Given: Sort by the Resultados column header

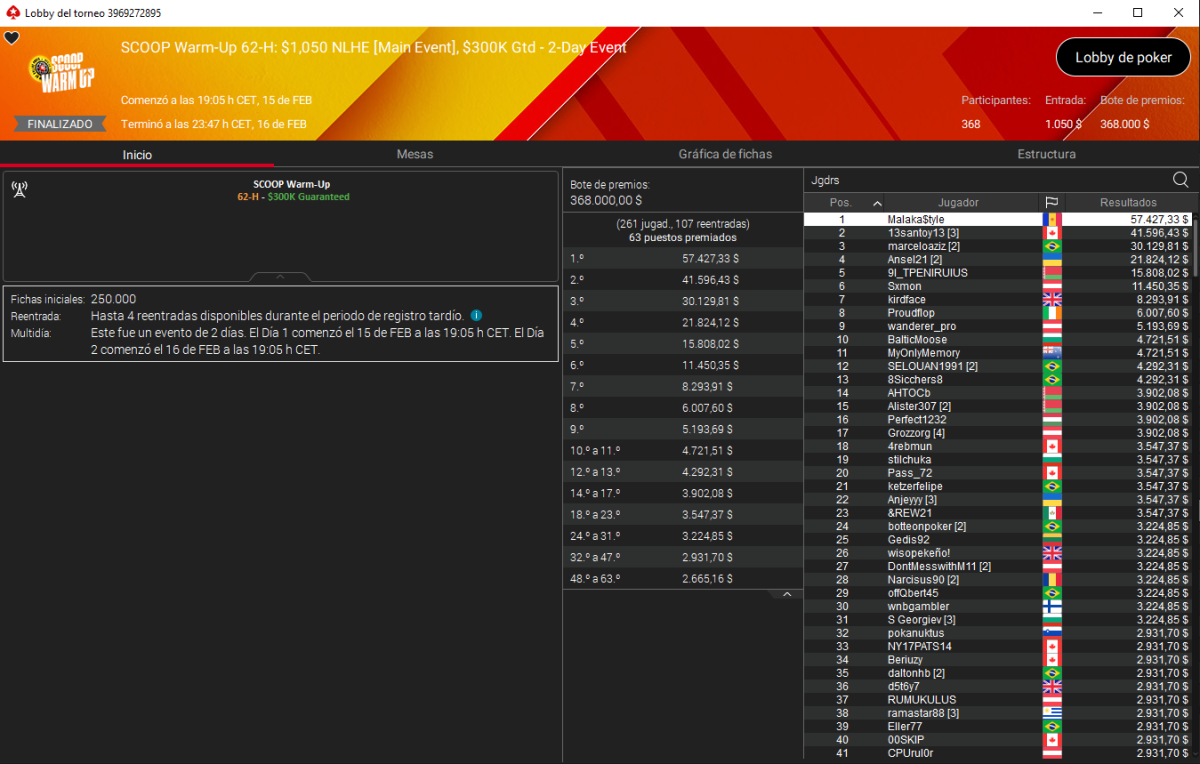Looking at the screenshot, I should (1127, 202).
